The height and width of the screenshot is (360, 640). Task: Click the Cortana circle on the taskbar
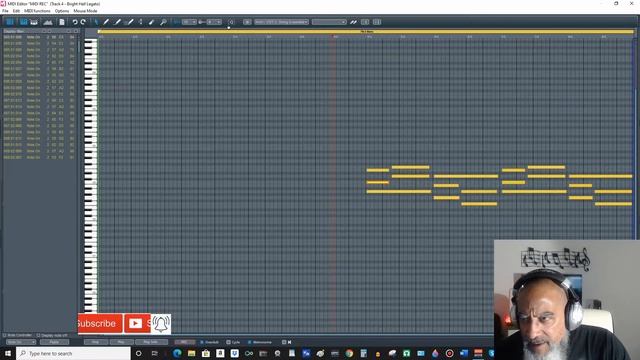coord(138,353)
